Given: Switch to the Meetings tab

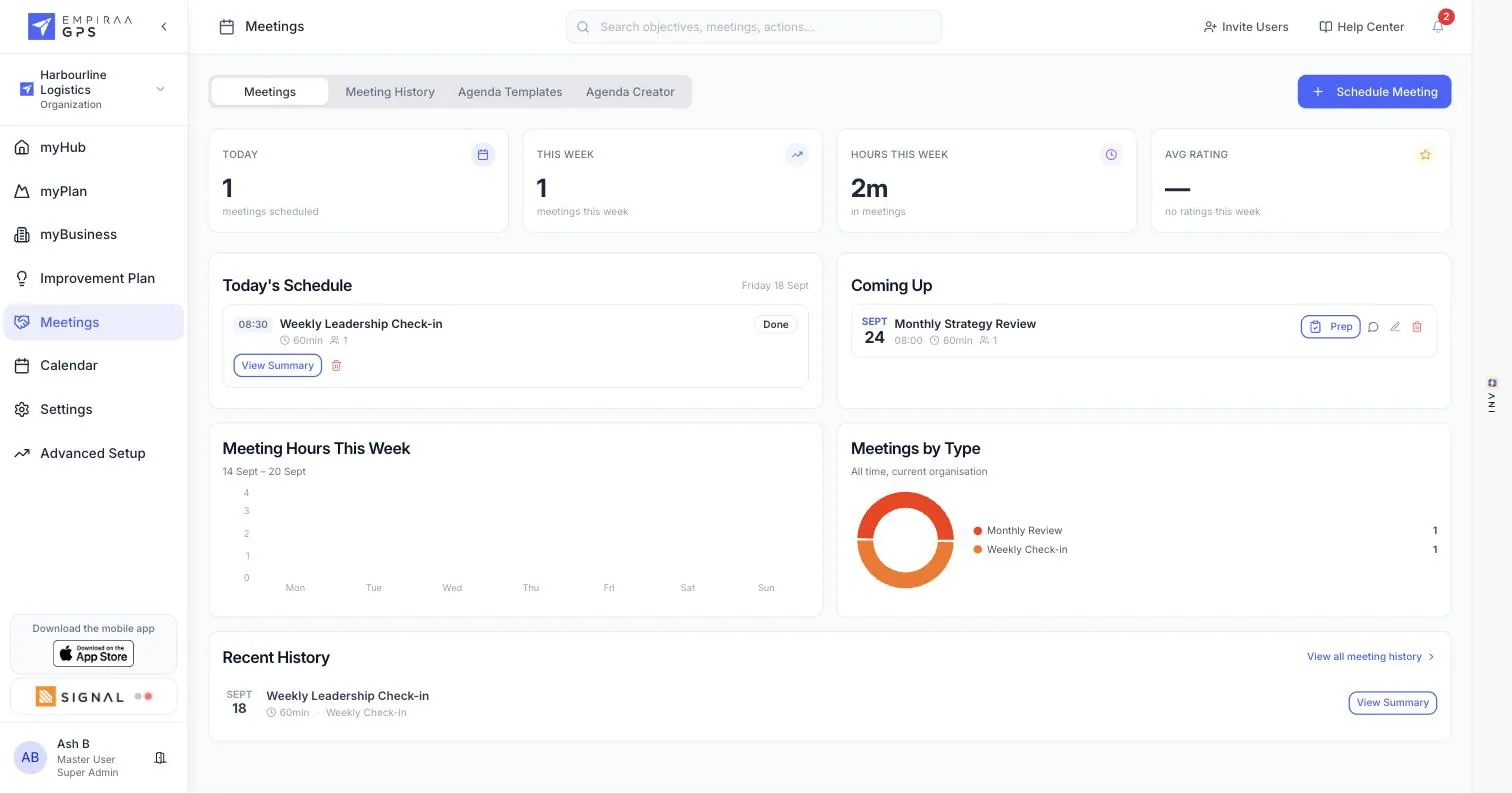Looking at the screenshot, I should tap(270, 91).
